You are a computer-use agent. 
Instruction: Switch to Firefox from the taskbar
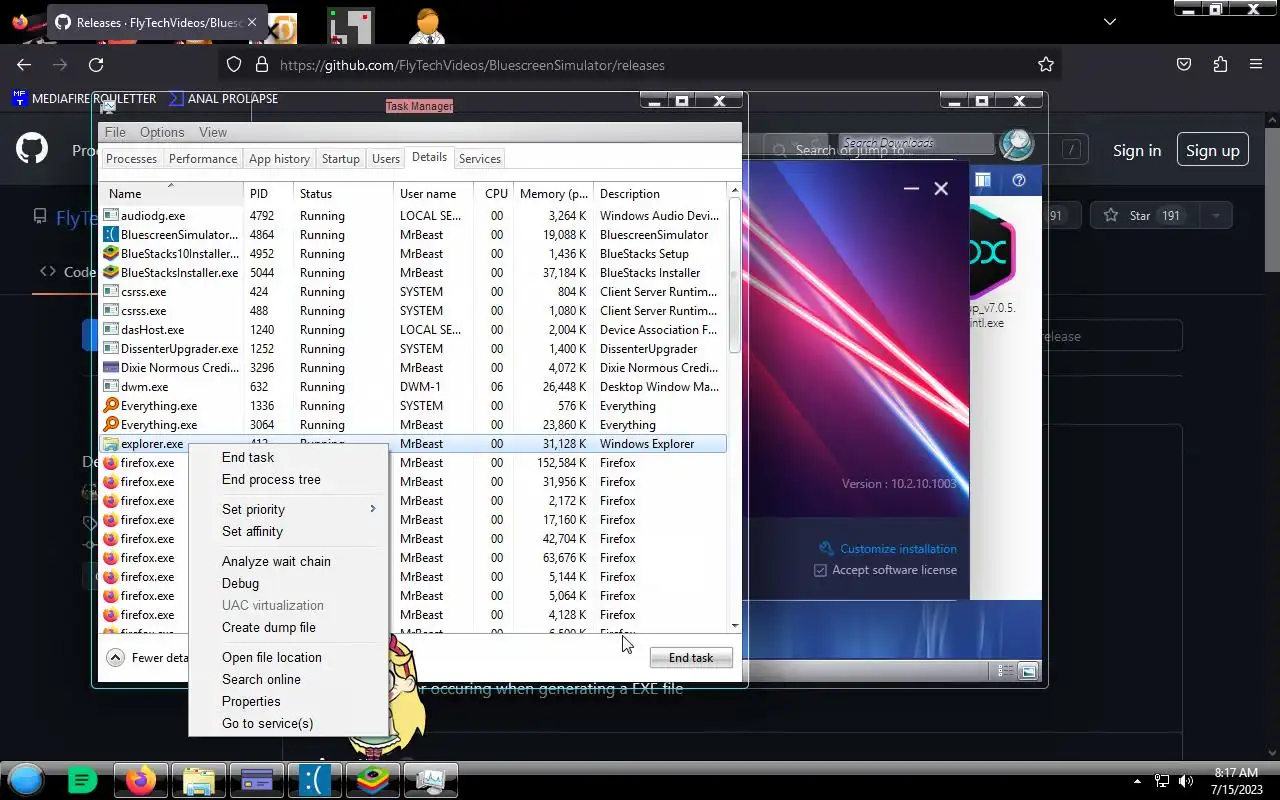pyautogui.click(x=141, y=780)
